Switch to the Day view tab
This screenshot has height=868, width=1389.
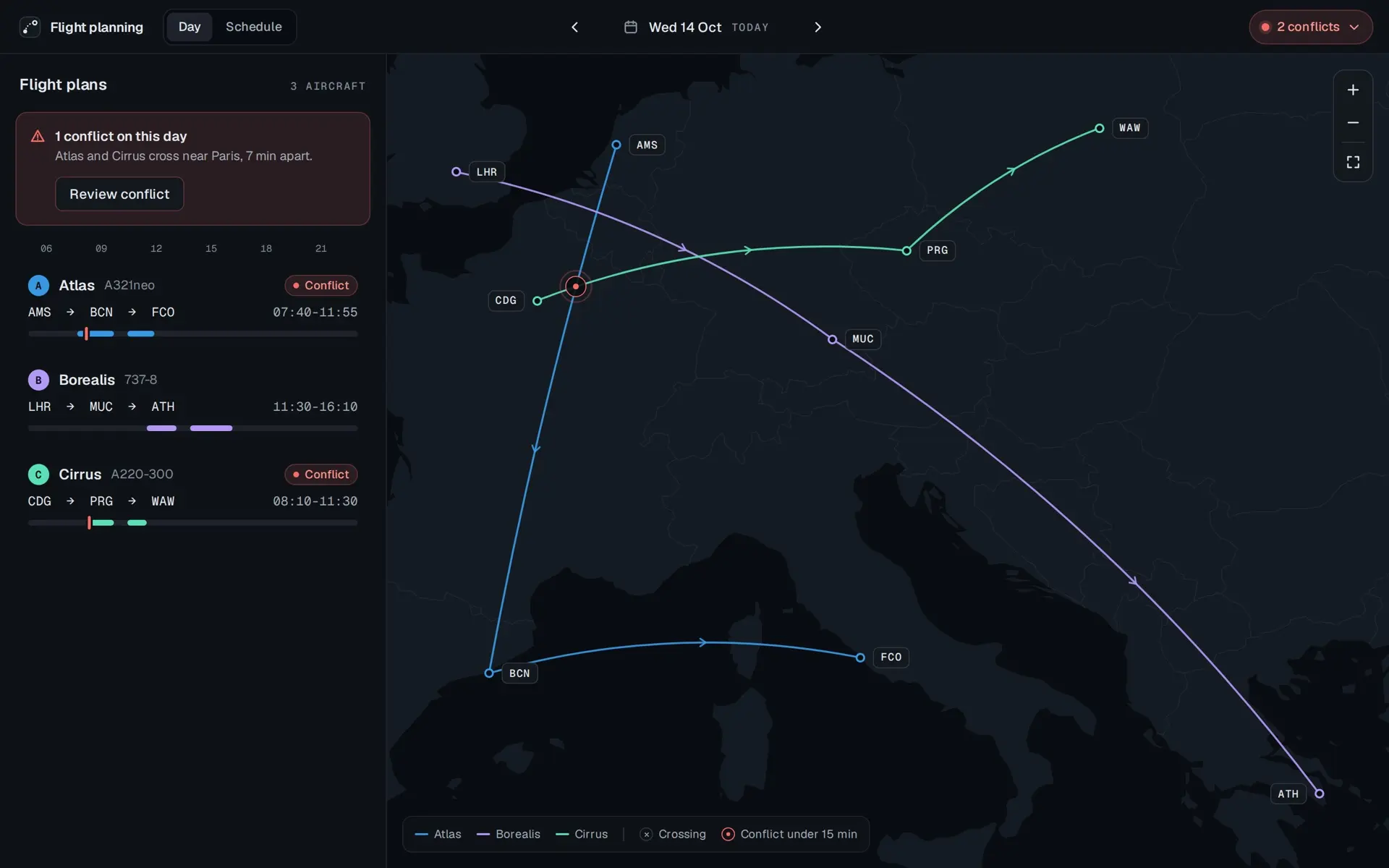(x=190, y=27)
